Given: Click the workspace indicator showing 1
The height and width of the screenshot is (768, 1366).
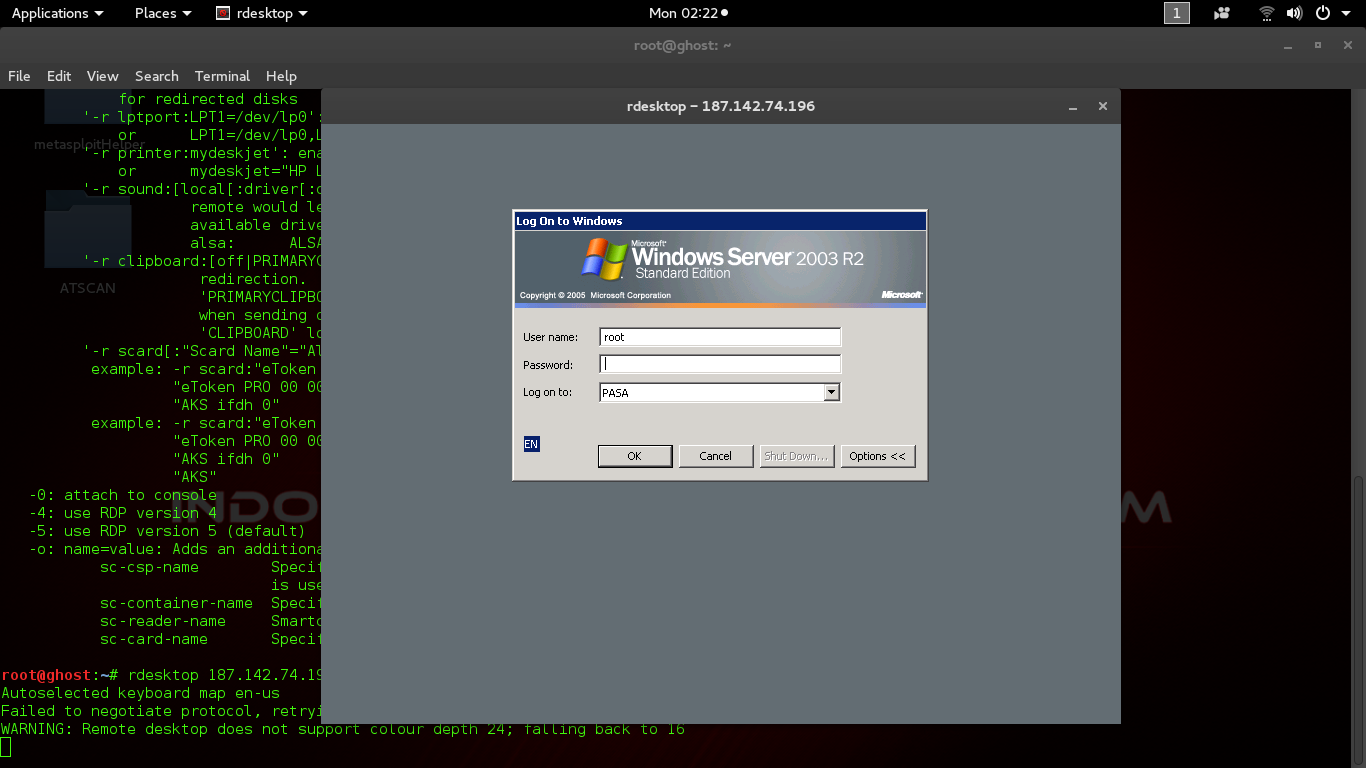Looking at the screenshot, I should pos(1176,13).
